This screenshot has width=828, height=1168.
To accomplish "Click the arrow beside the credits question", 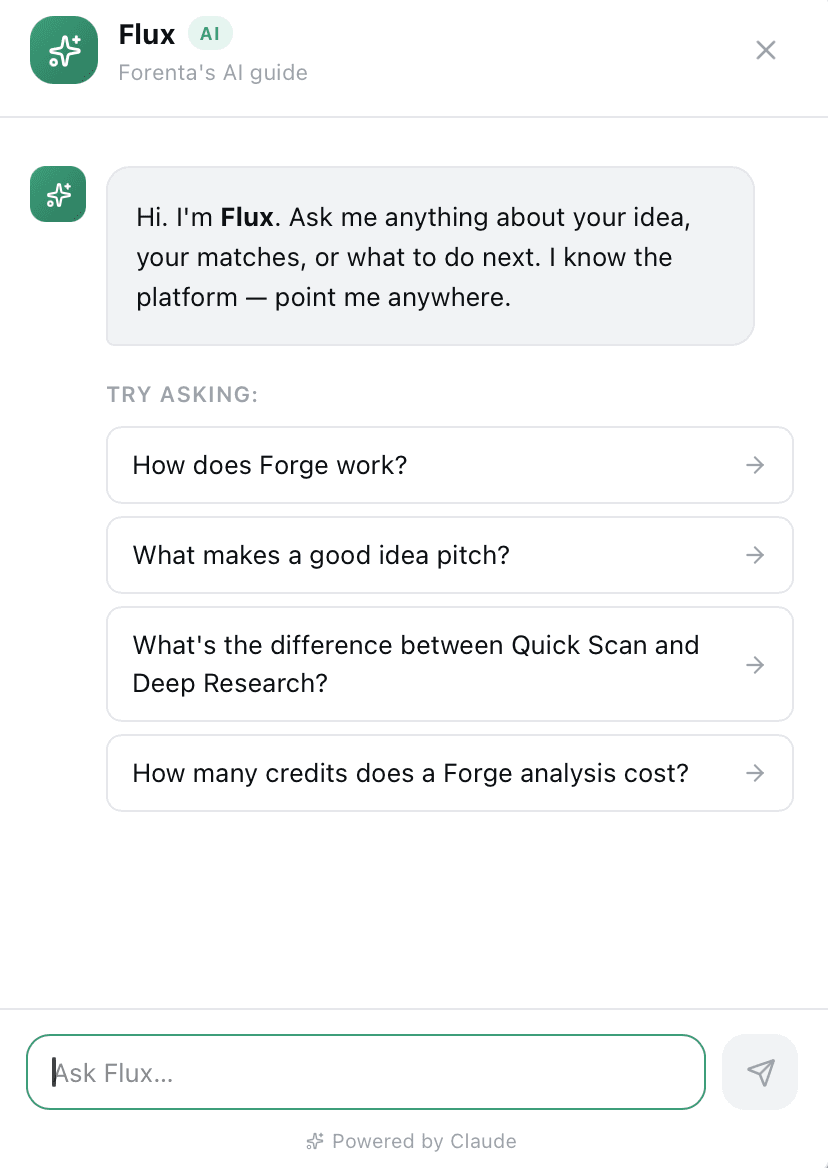I will (756, 772).
